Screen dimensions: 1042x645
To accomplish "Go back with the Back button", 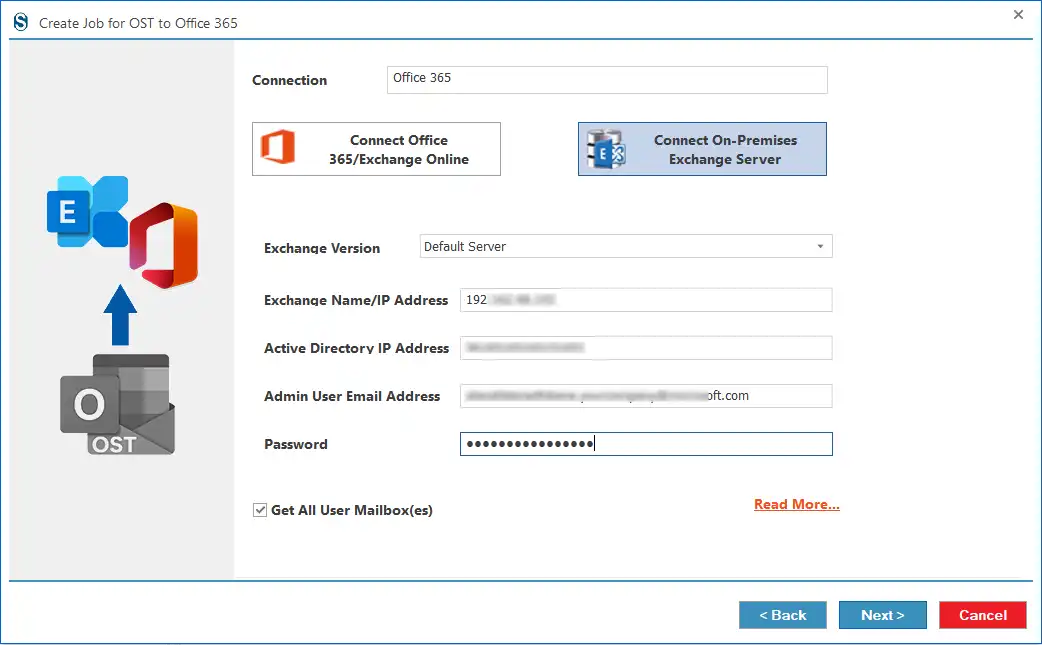I will pyautogui.click(x=782, y=615).
